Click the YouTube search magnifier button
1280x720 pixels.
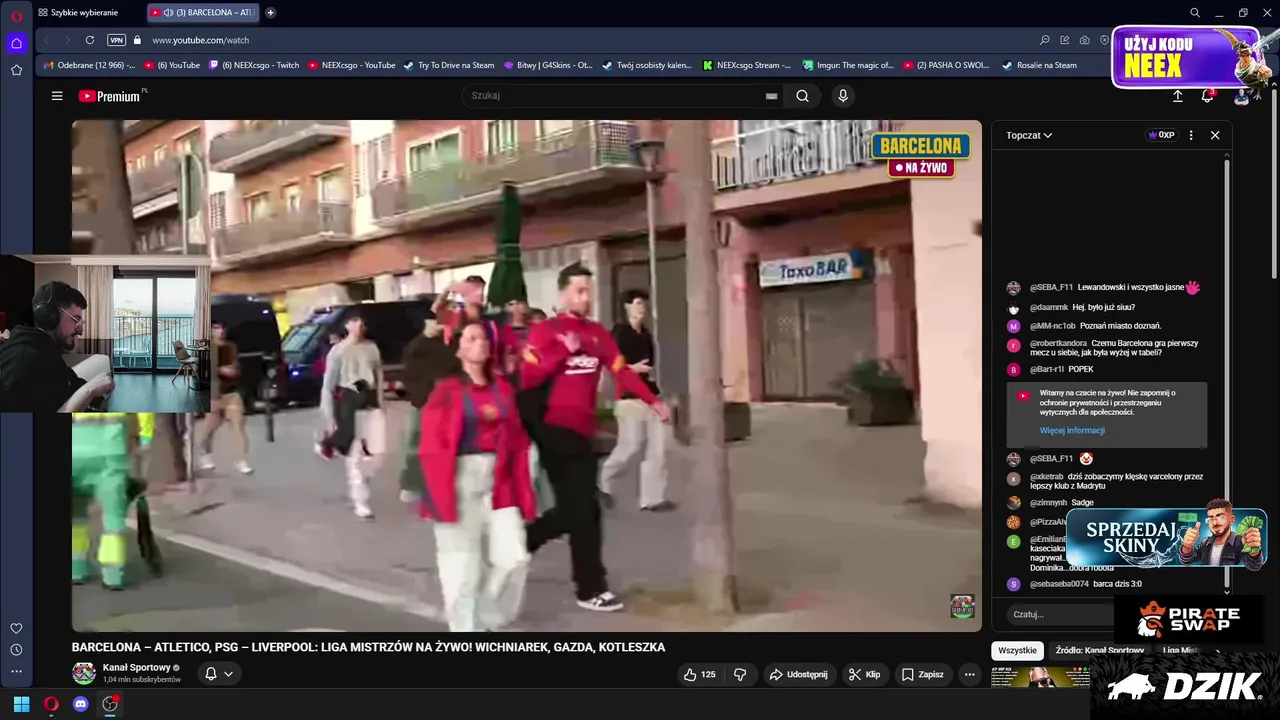coord(802,96)
